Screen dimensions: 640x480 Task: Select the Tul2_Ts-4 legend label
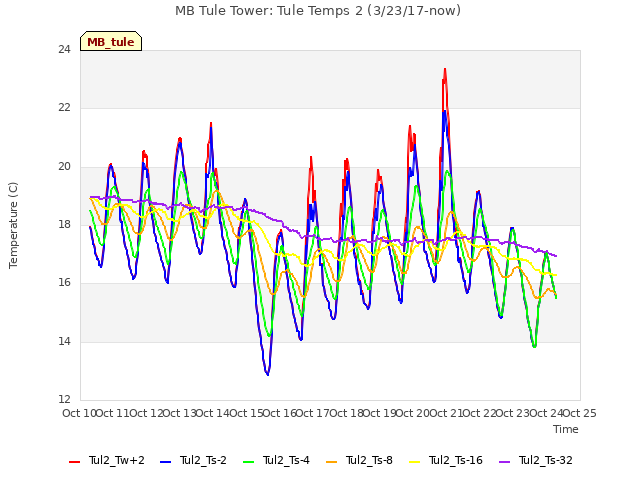pos(287,460)
